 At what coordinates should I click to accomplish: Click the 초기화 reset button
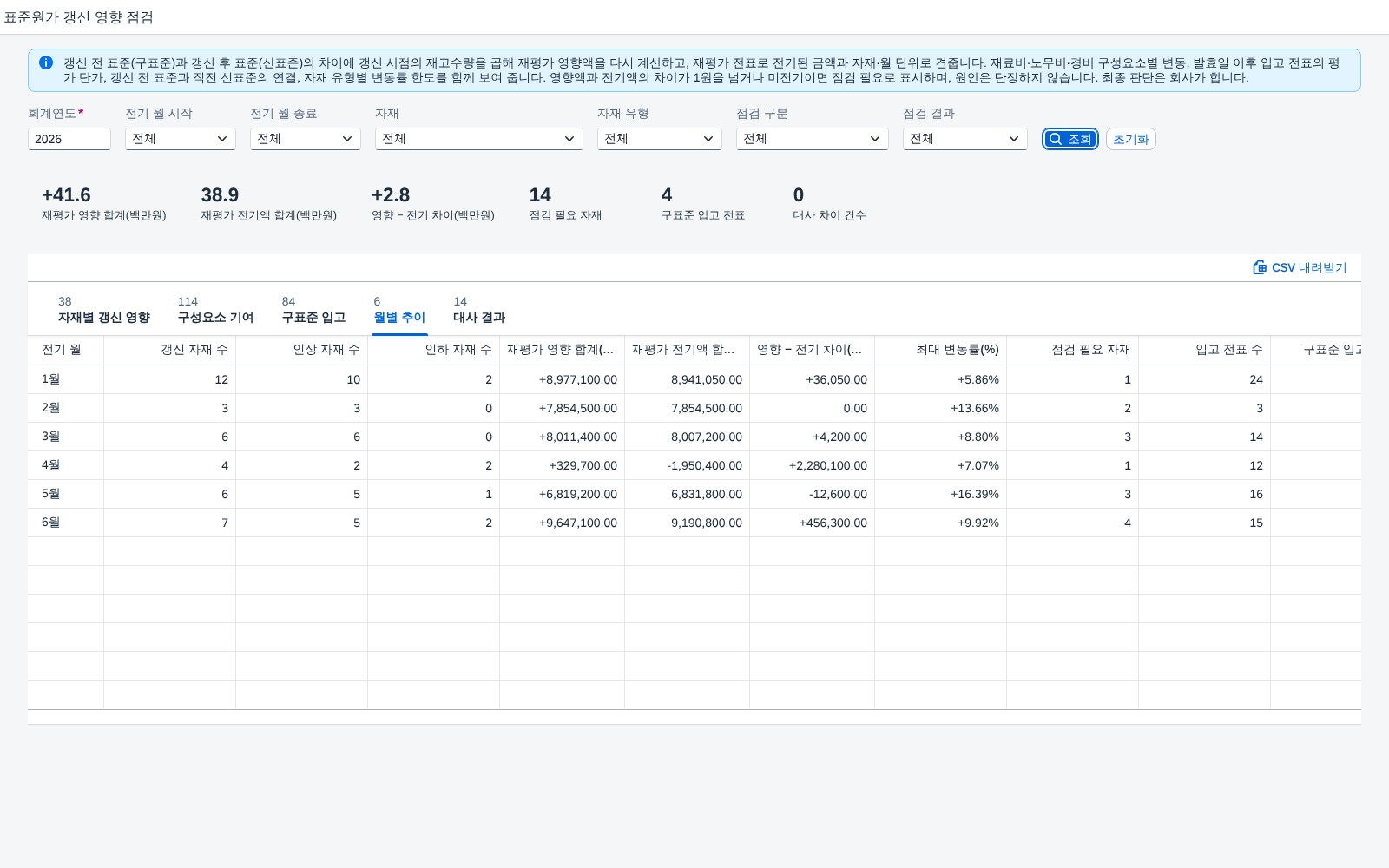pyautogui.click(x=1131, y=139)
